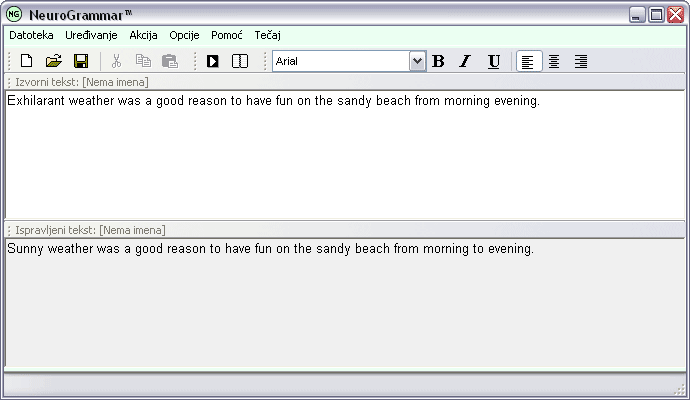Align text to the left

[528, 61]
